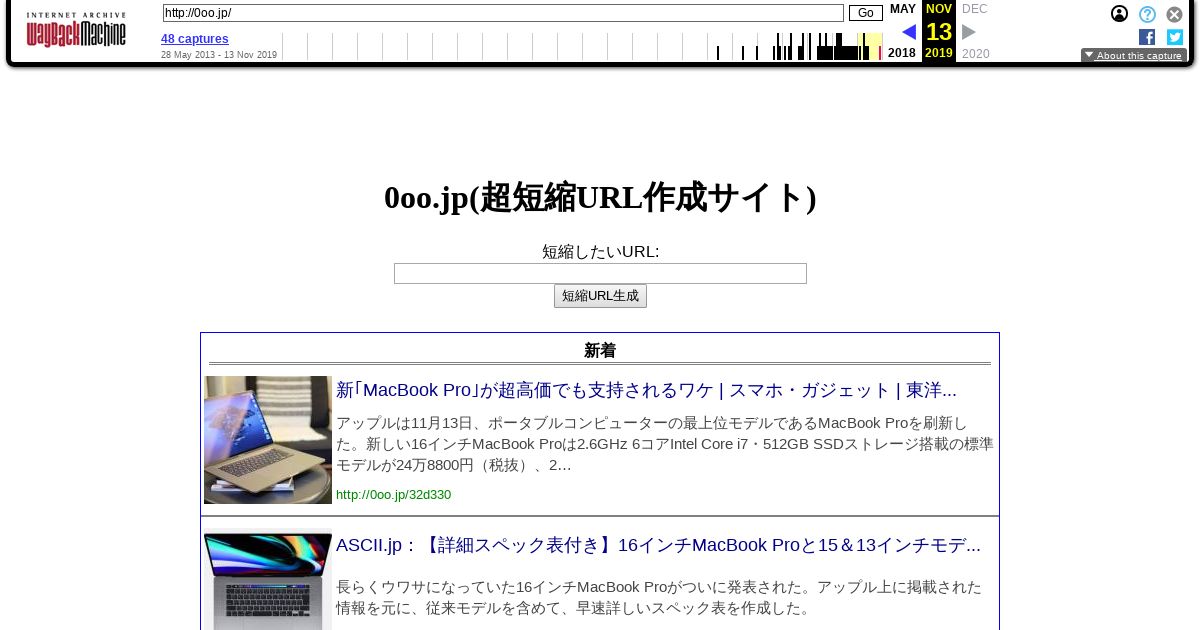Focus the Wayback URL field

click(503, 13)
